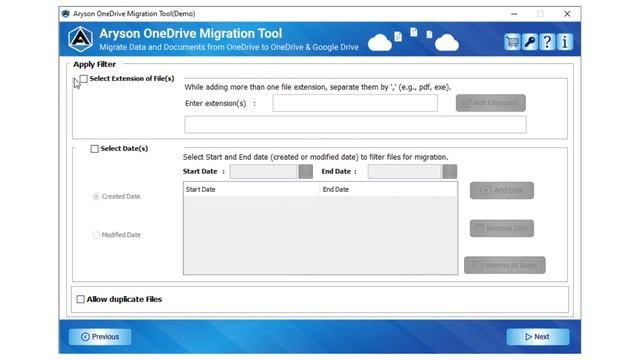The width and height of the screenshot is (640, 360).
Task: Proceed with the Next button
Action: 538,337
